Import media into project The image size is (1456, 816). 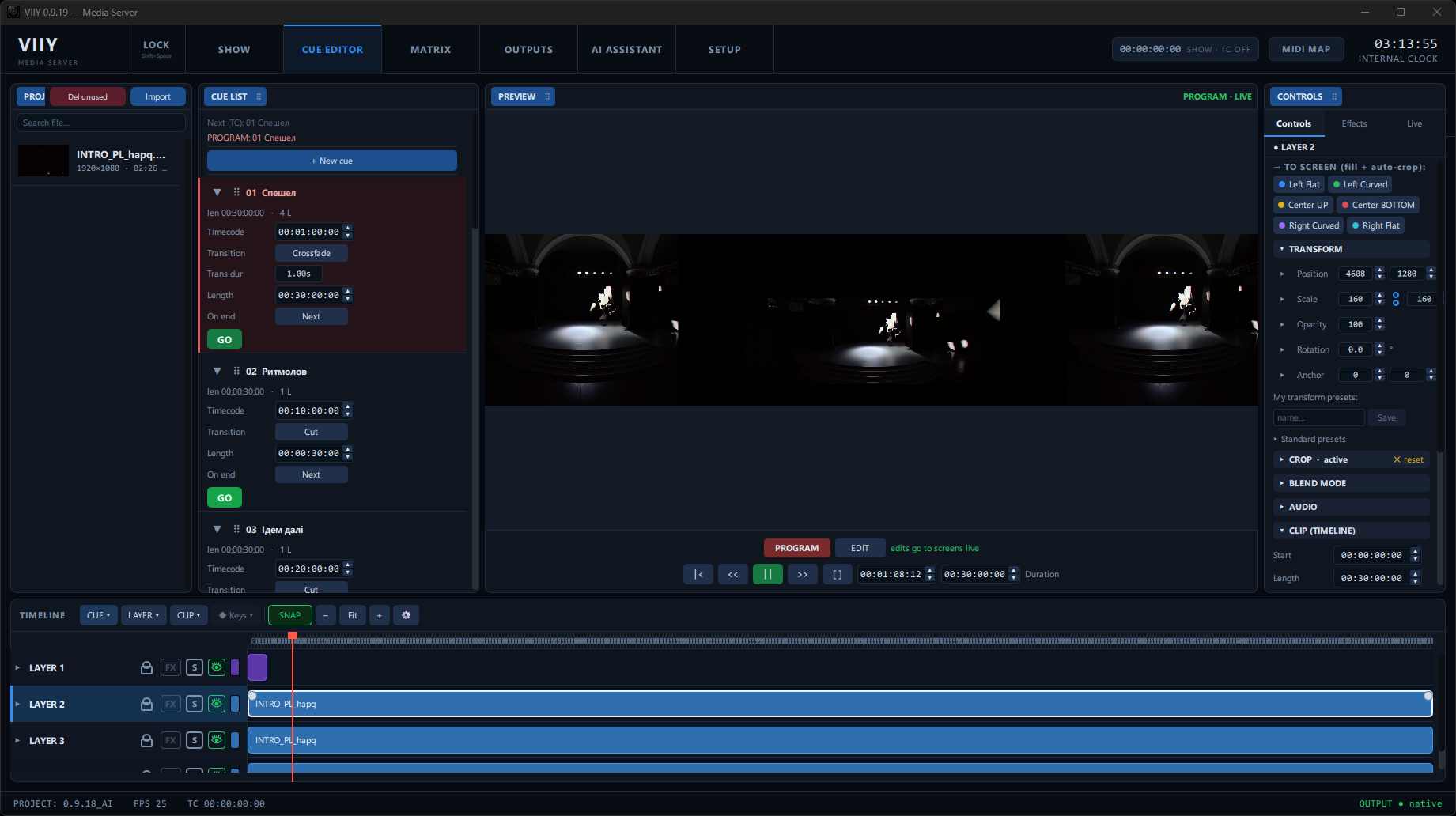pyautogui.click(x=158, y=96)
